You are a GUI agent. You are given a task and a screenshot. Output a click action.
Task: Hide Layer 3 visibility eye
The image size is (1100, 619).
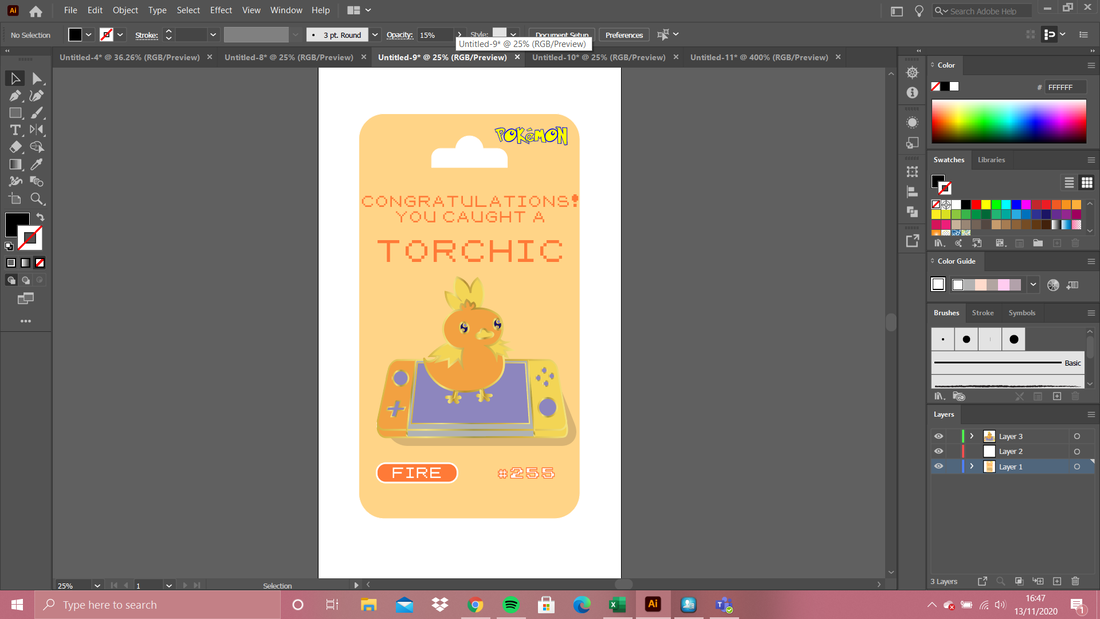[x=939, y=437]
